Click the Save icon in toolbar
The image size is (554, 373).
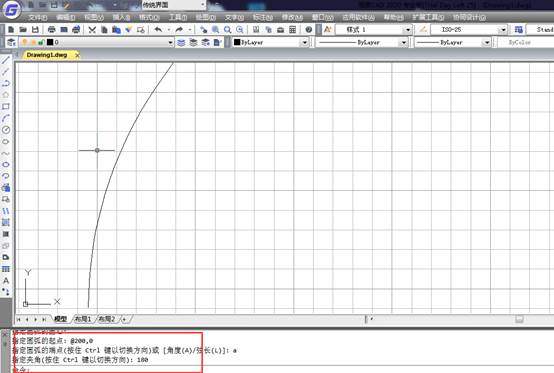coord(35,30)
